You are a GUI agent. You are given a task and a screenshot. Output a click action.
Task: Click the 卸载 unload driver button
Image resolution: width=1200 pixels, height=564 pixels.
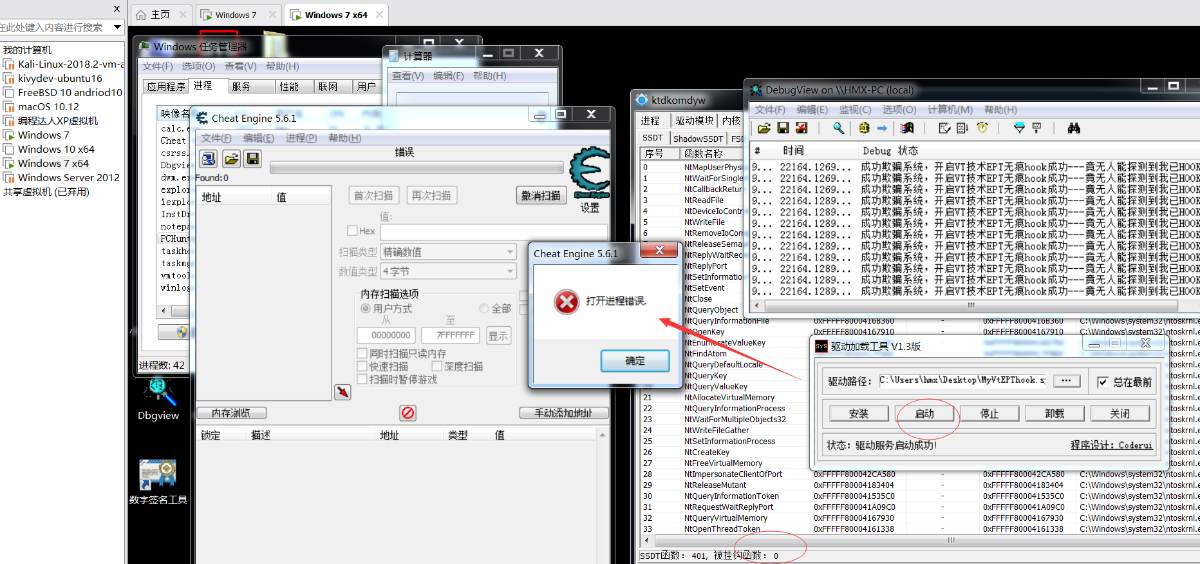[x=1054, y=413]
